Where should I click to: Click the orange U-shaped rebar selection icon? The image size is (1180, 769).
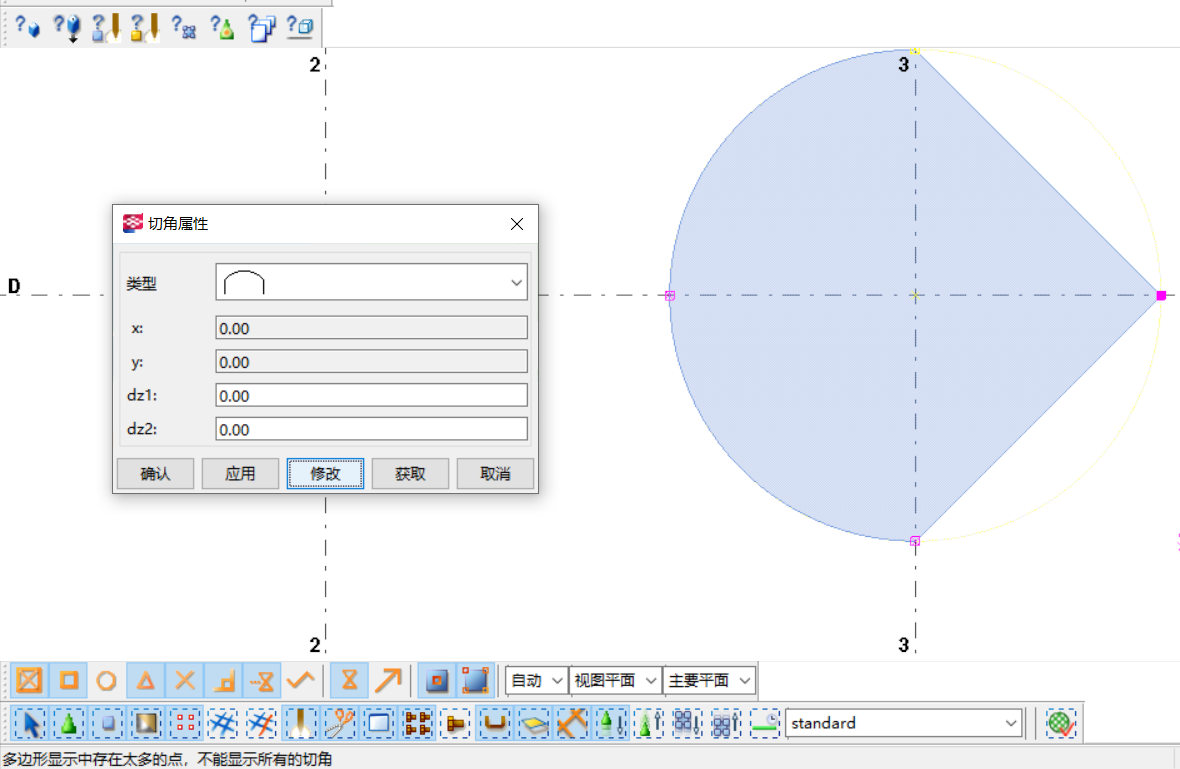(495, 723)
